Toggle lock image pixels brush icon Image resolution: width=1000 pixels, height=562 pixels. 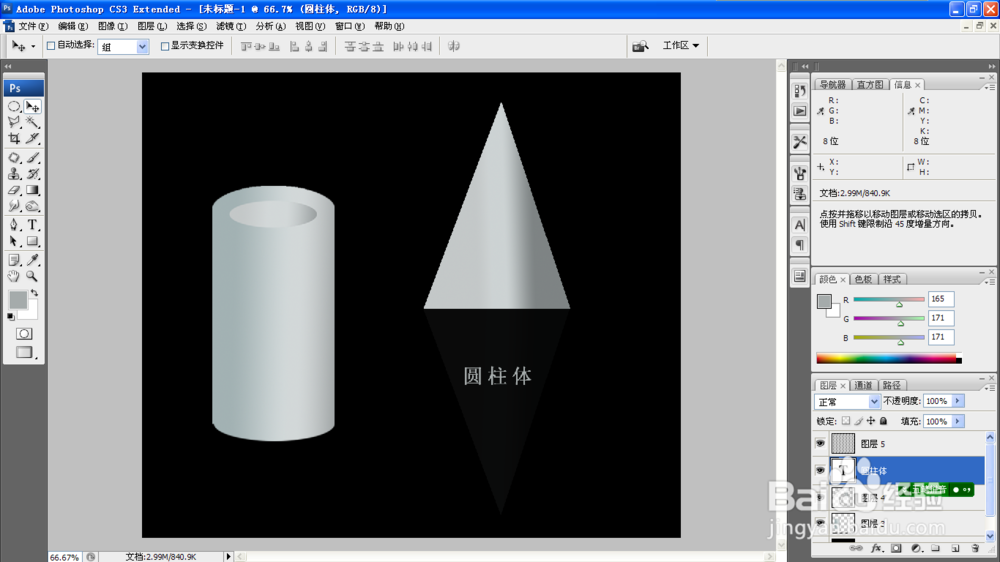(858, 421)
